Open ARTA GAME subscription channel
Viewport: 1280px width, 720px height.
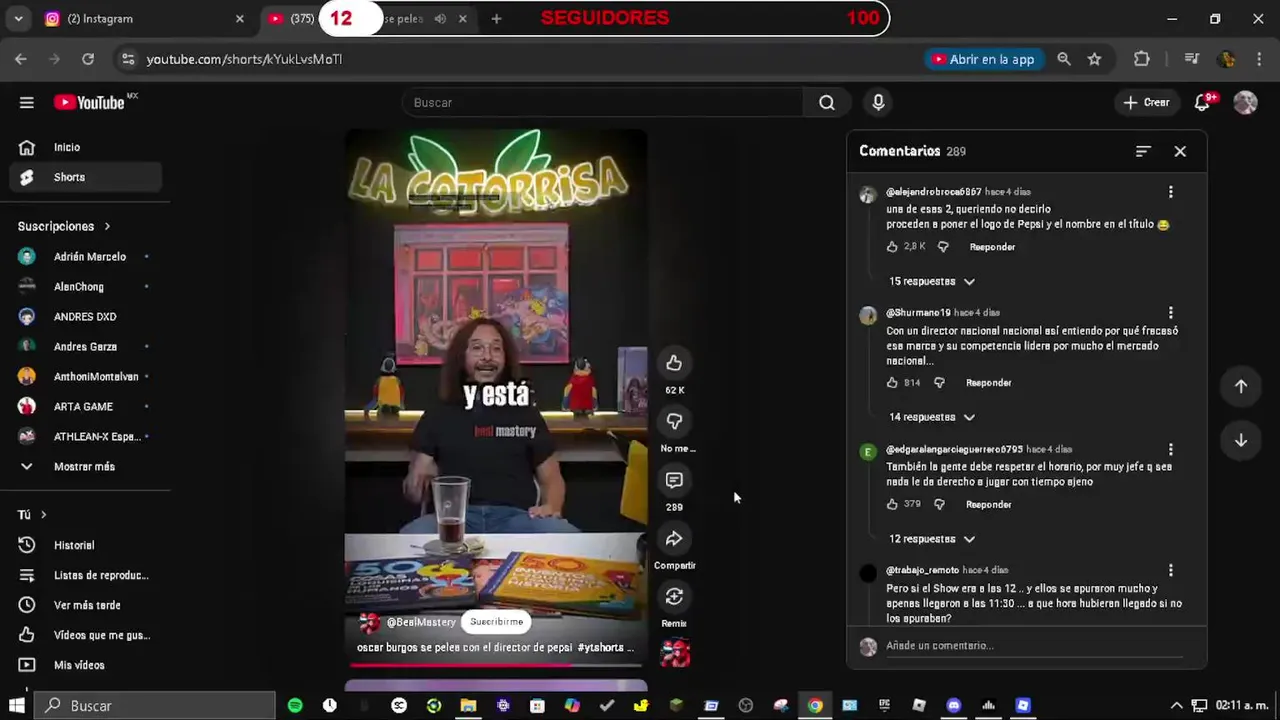(x=84, y=407)
